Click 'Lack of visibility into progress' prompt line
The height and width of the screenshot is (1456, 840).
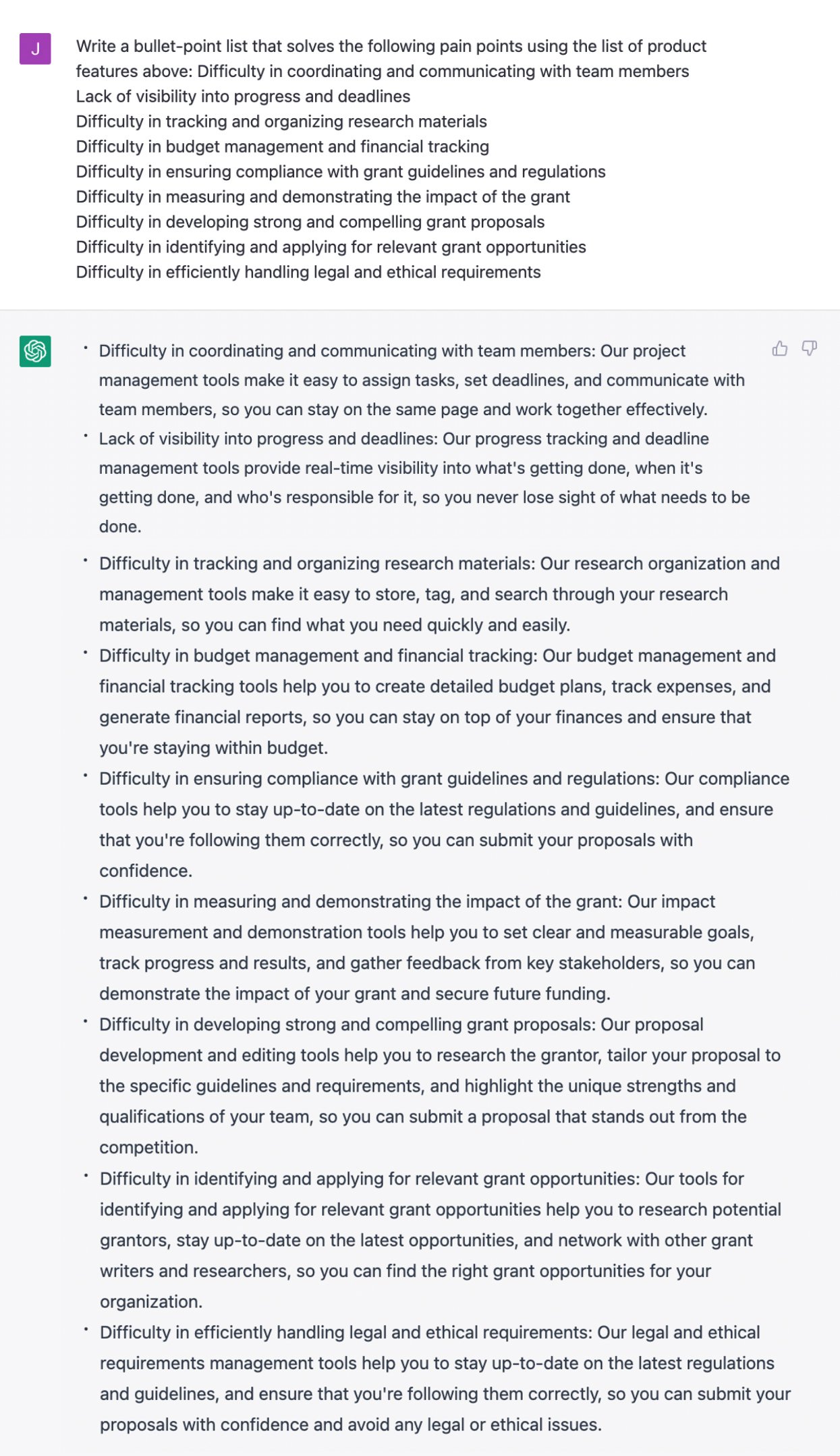pos(243,96)
